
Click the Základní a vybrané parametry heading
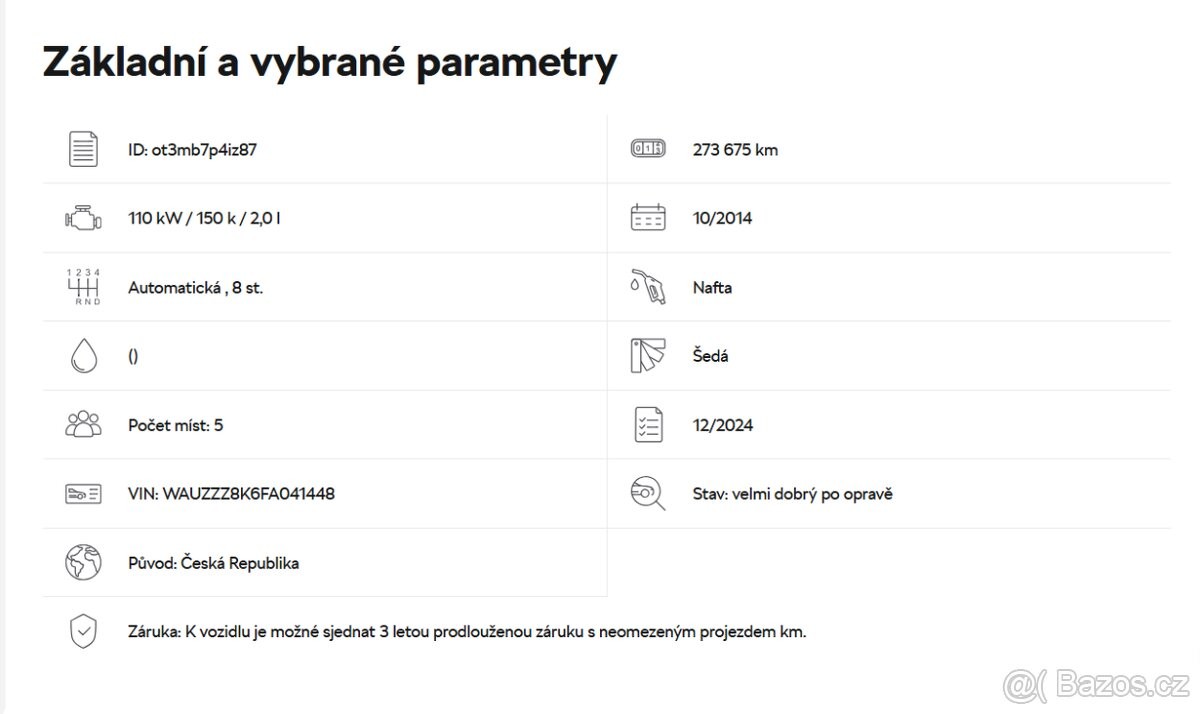[330, 63]
